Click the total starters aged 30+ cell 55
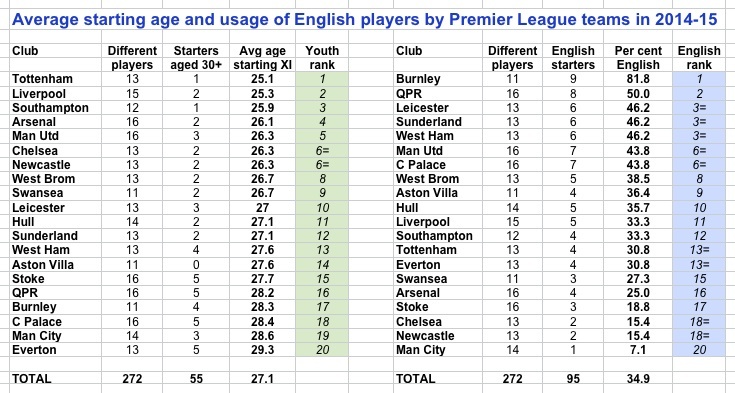 click(x=196, y=378)
